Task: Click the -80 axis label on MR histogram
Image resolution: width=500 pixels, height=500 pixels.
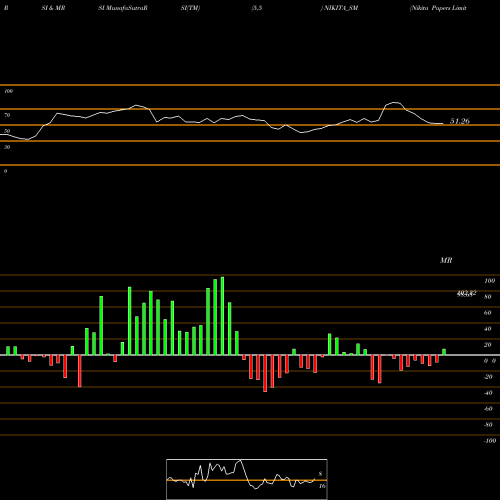Action: click(x=488, y=425)
